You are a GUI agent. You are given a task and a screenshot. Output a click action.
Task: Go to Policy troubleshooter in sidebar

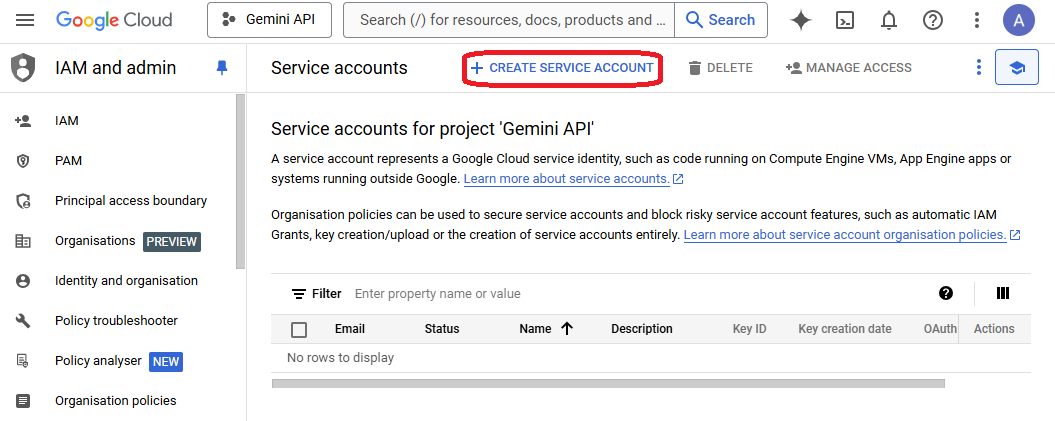coord(116,321)
